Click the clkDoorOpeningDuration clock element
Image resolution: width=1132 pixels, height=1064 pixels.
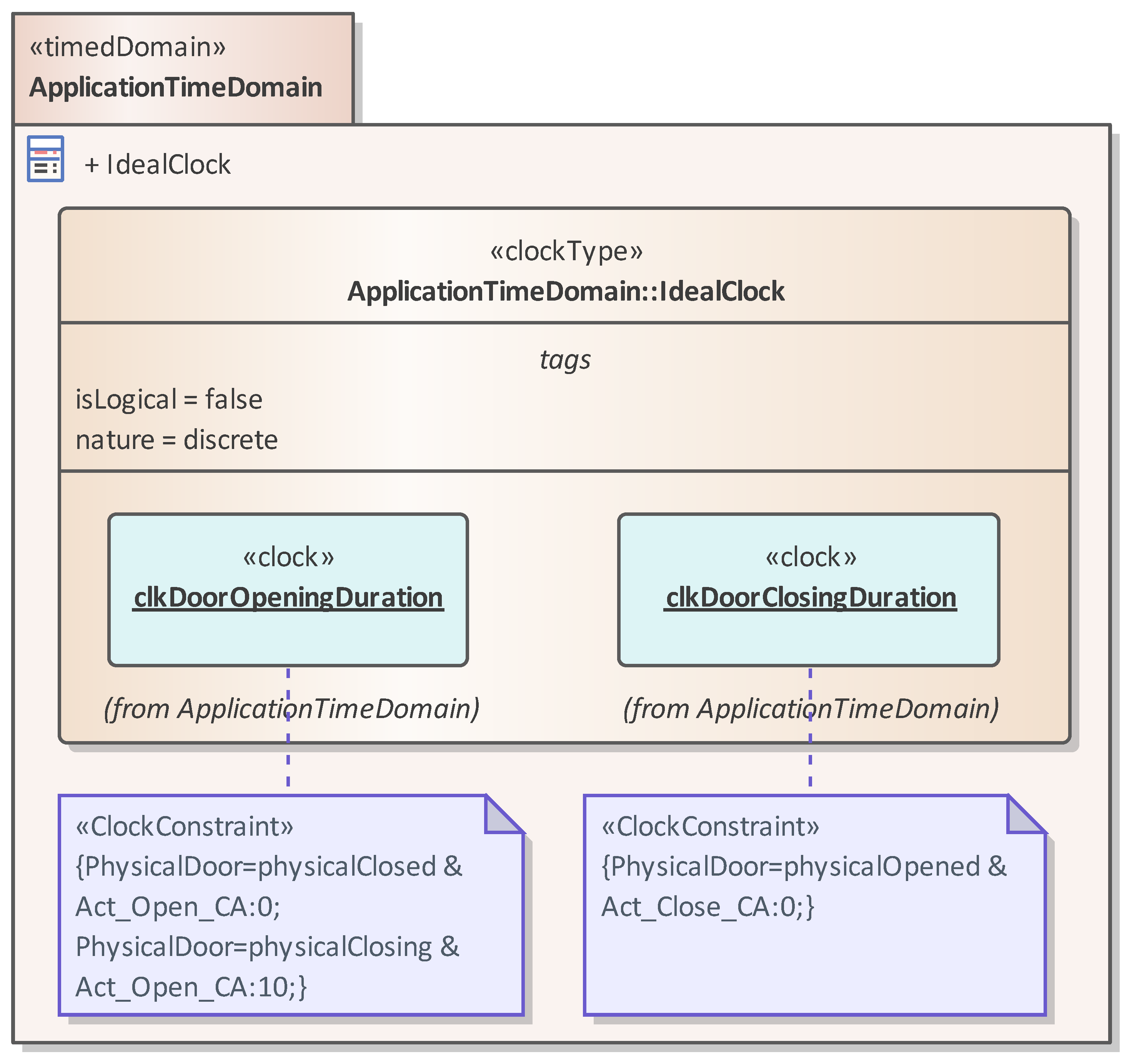click(288, 597)
